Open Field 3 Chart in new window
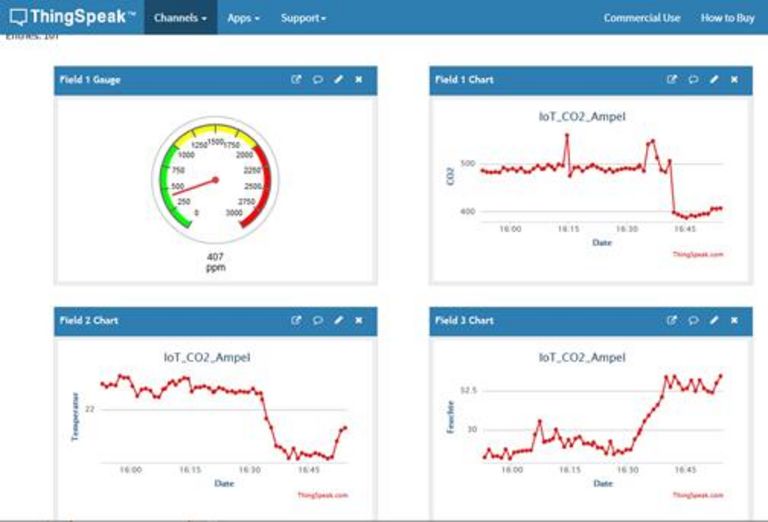The image size is (768, 522). coord(672,321)
